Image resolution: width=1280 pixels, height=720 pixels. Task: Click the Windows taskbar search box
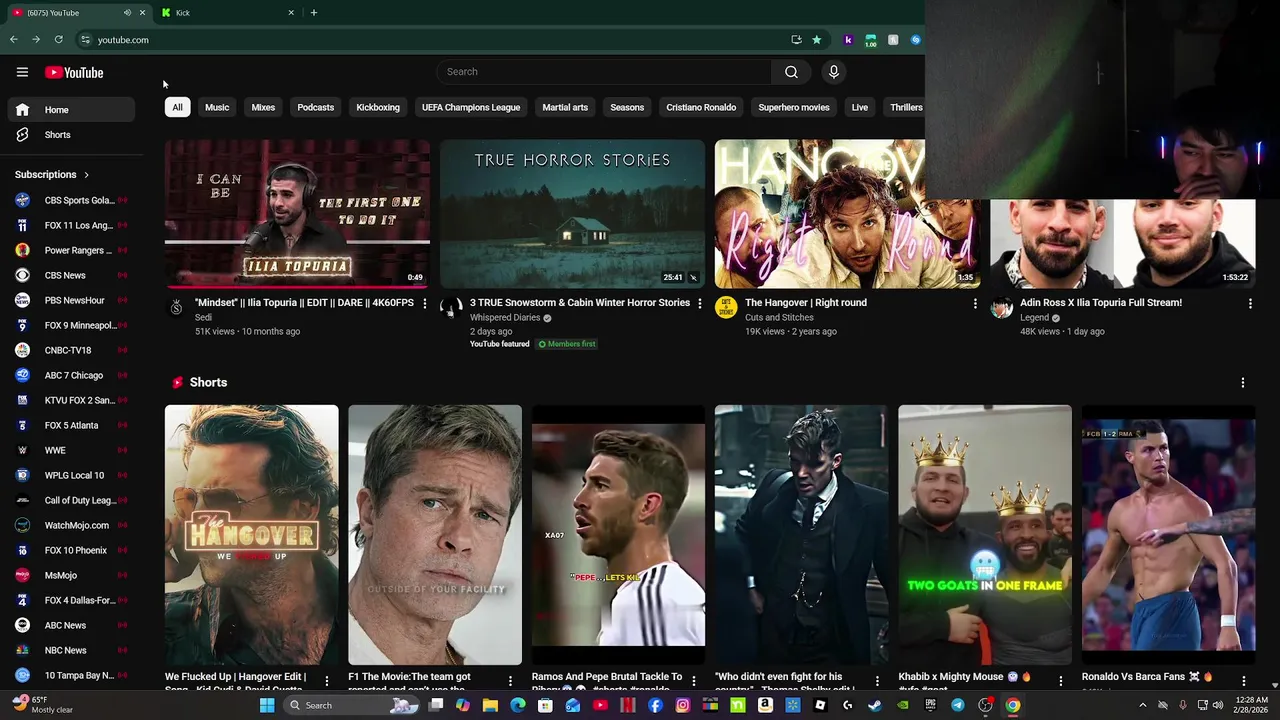click(350, 705)
